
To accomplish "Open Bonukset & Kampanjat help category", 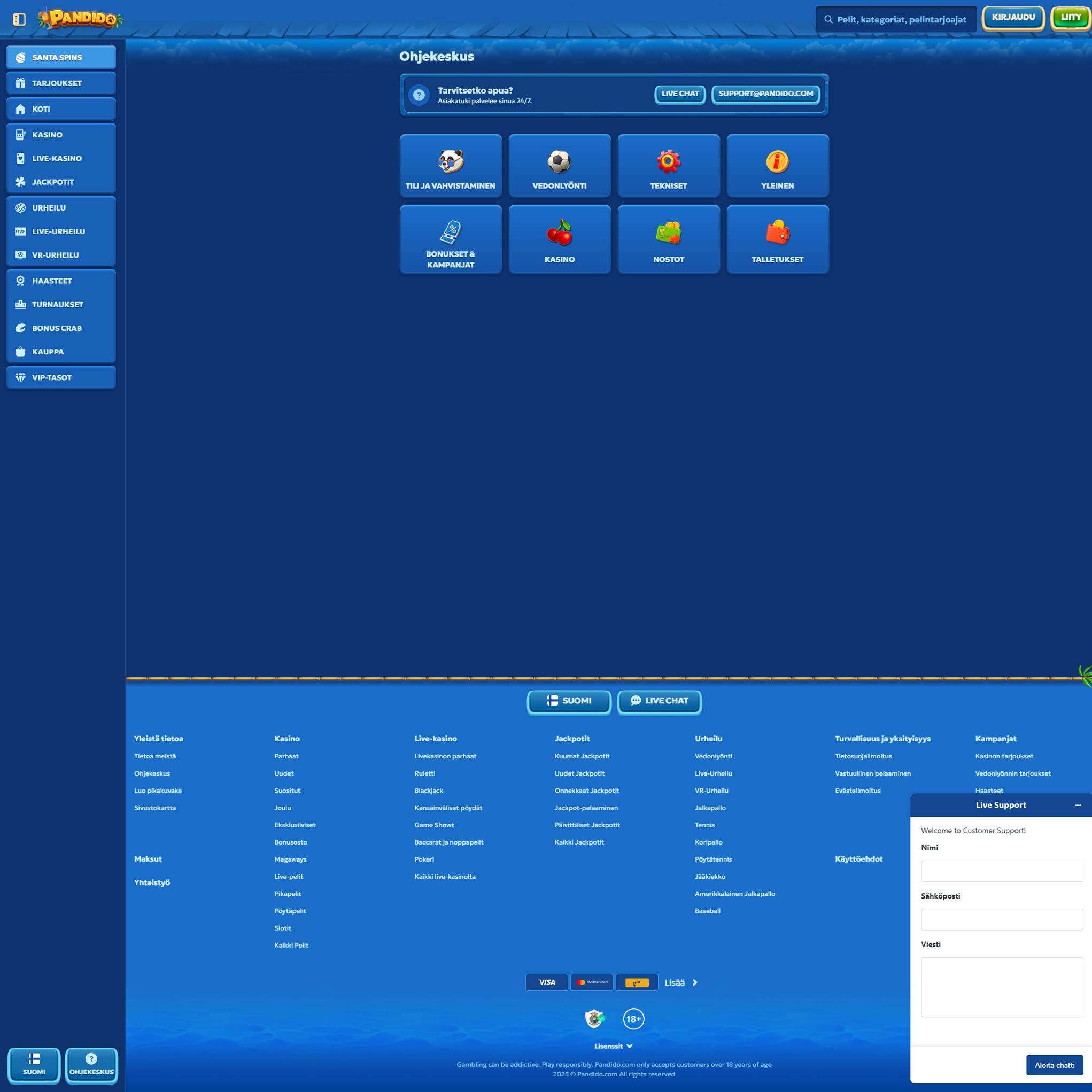I will [x=451, y=239].
